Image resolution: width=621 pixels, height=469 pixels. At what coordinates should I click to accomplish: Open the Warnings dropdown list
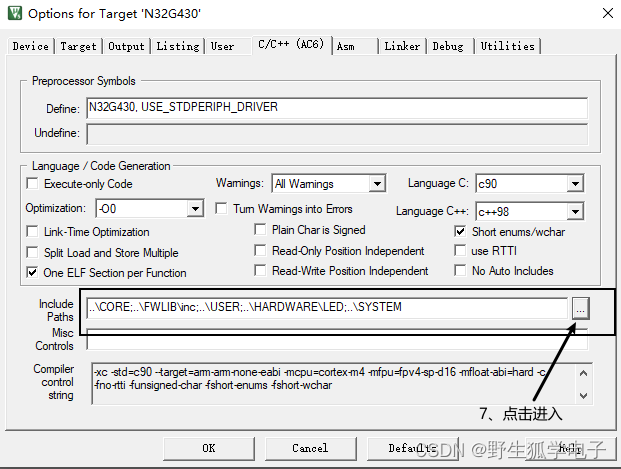[x=377, y=184]
